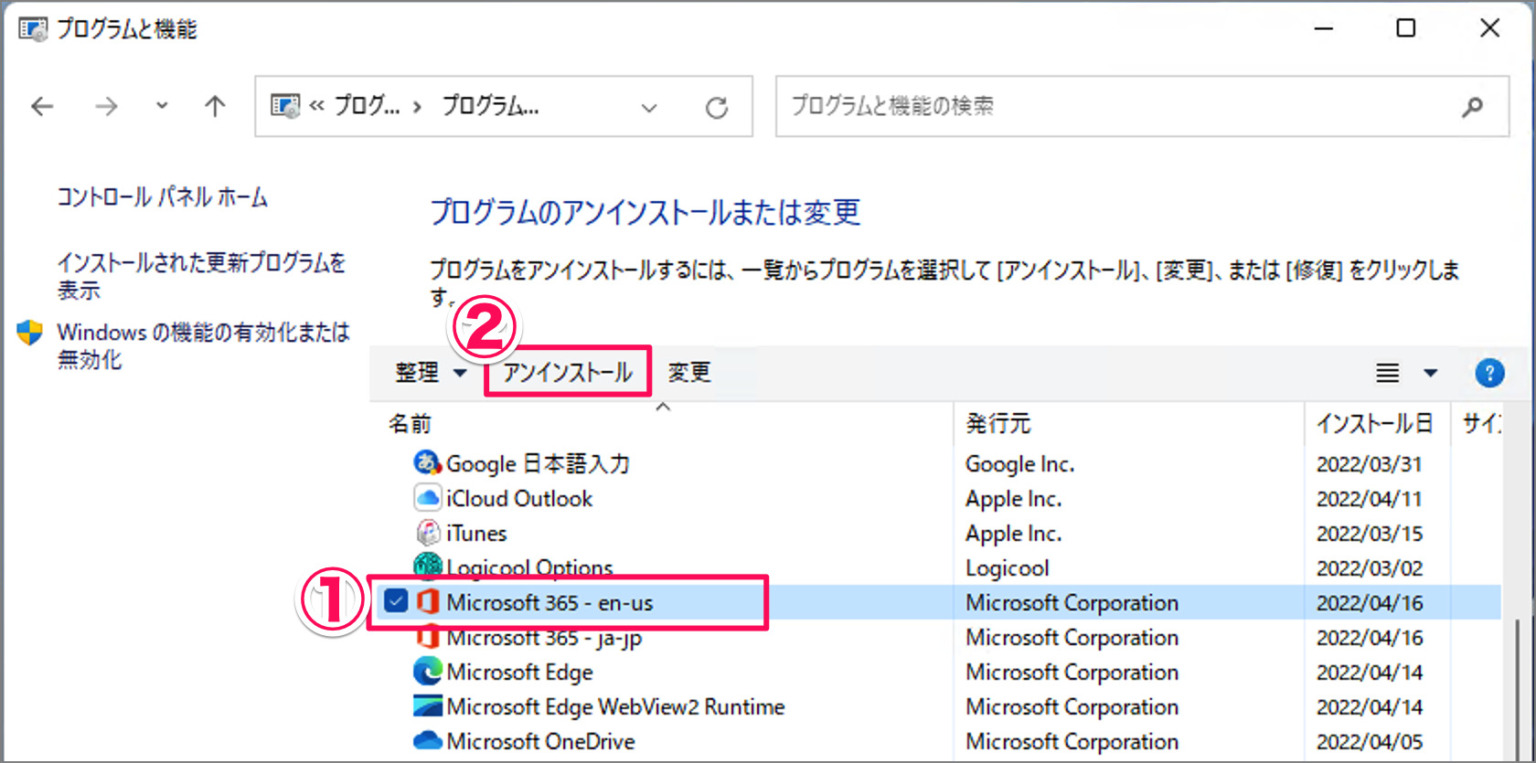This screenshot has width=1536, height=763.
Task: Expand the address bar breadcrumb chevron
Action: point(649,106)
